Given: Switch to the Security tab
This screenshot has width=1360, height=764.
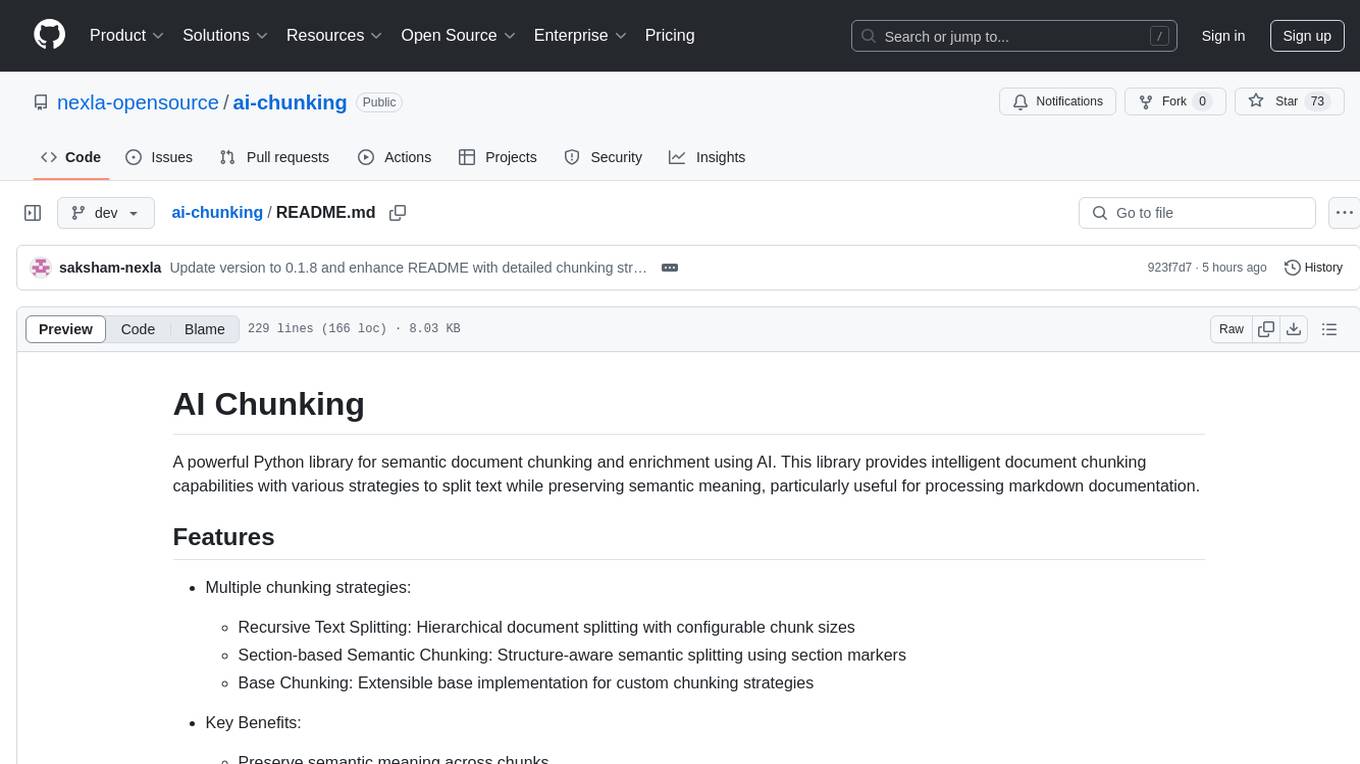Looking at the screenshot, I should (x=603, y=157).
